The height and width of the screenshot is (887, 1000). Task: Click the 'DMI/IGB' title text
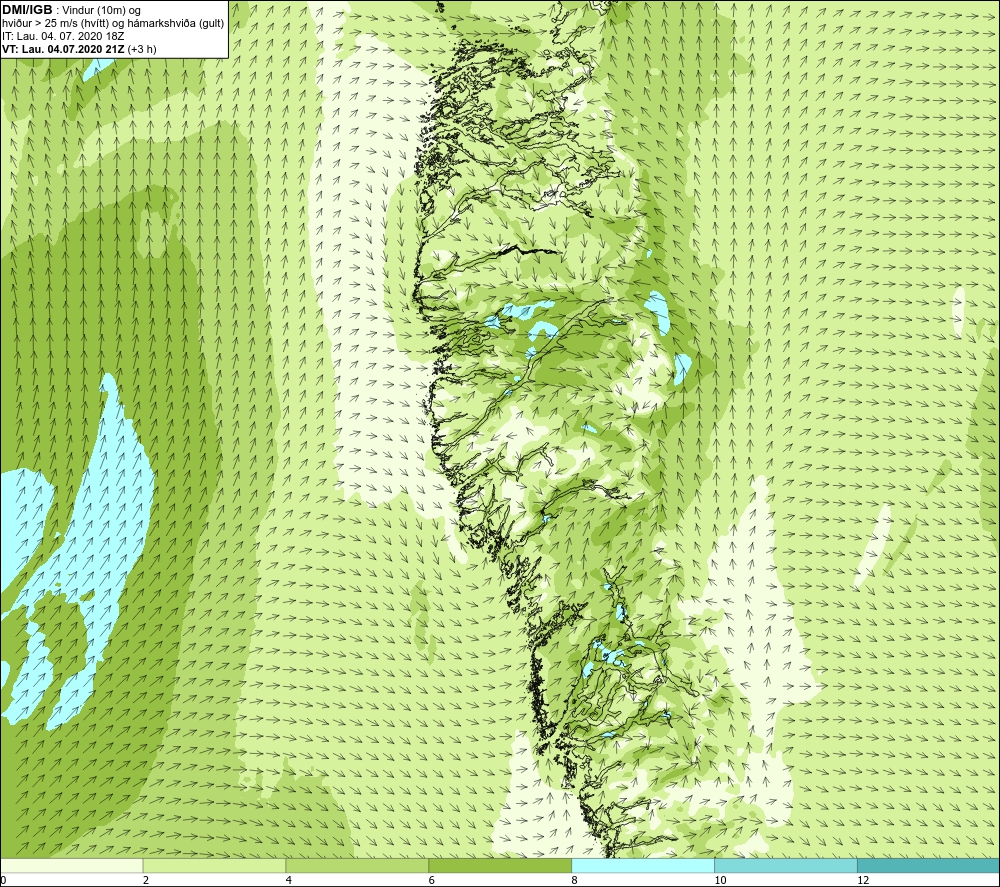click(x=27, y=10)
